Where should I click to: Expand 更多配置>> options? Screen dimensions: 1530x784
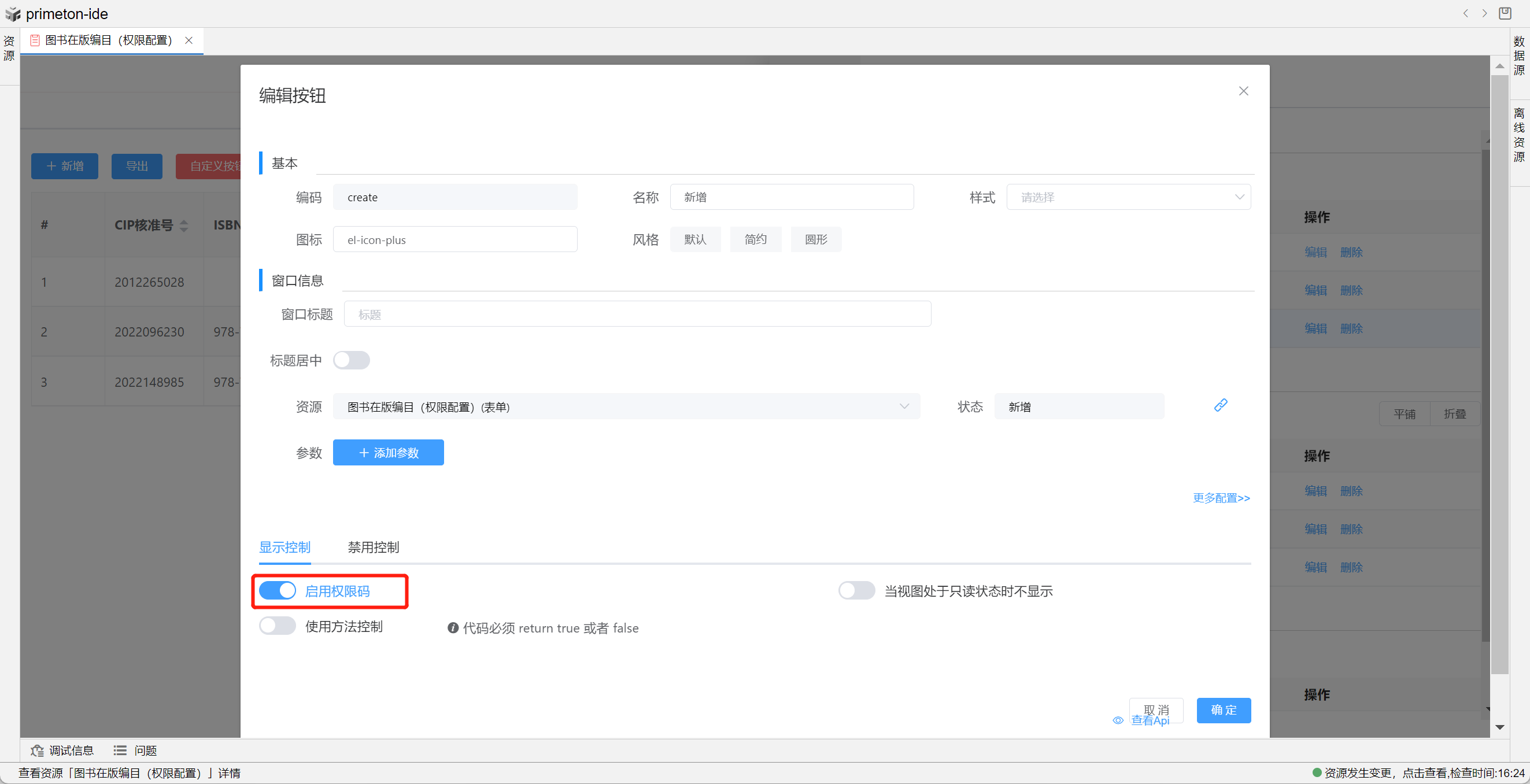1221,498
